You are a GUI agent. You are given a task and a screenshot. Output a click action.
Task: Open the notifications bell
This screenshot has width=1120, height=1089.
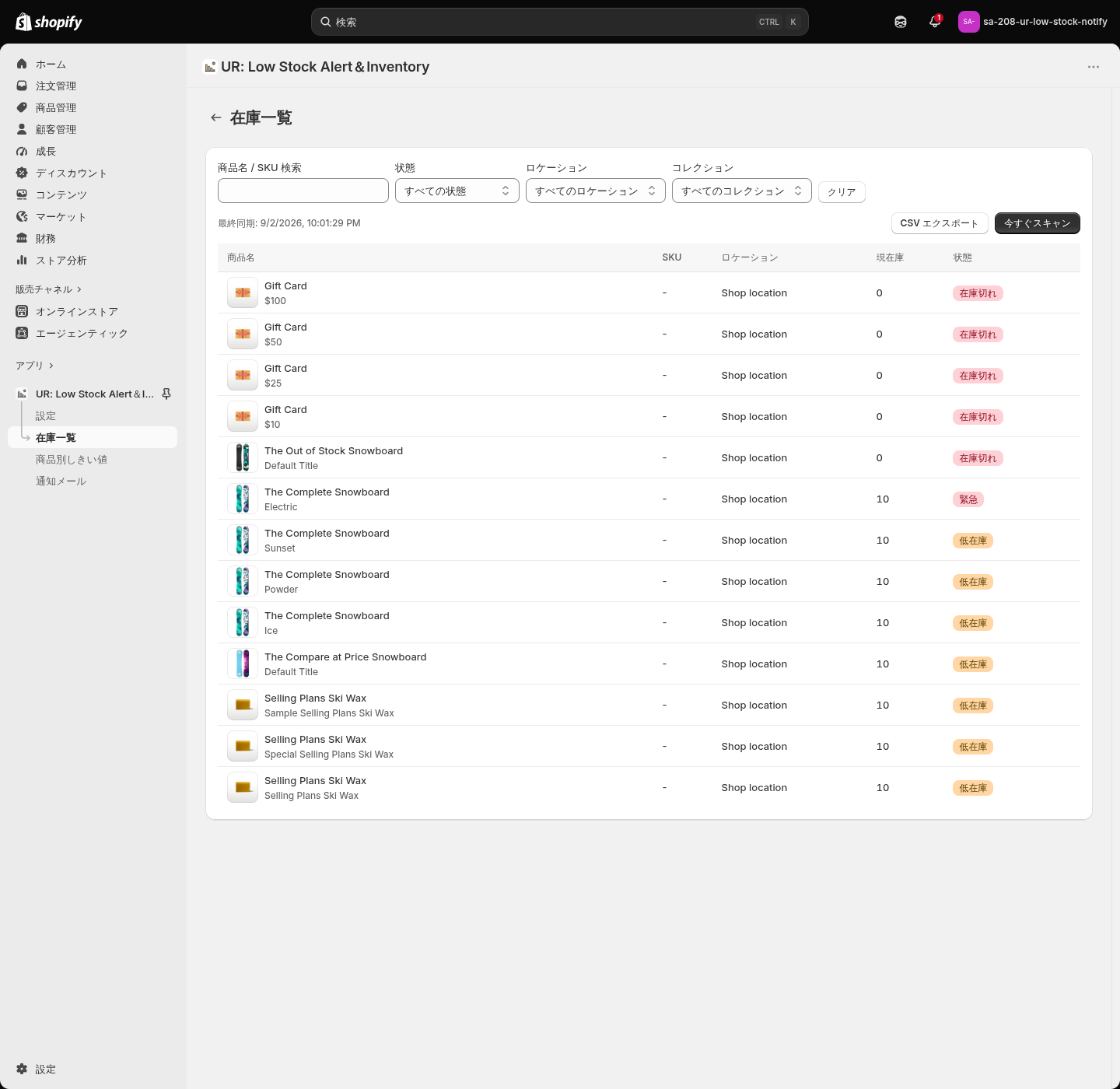click(x=935, y=22)
